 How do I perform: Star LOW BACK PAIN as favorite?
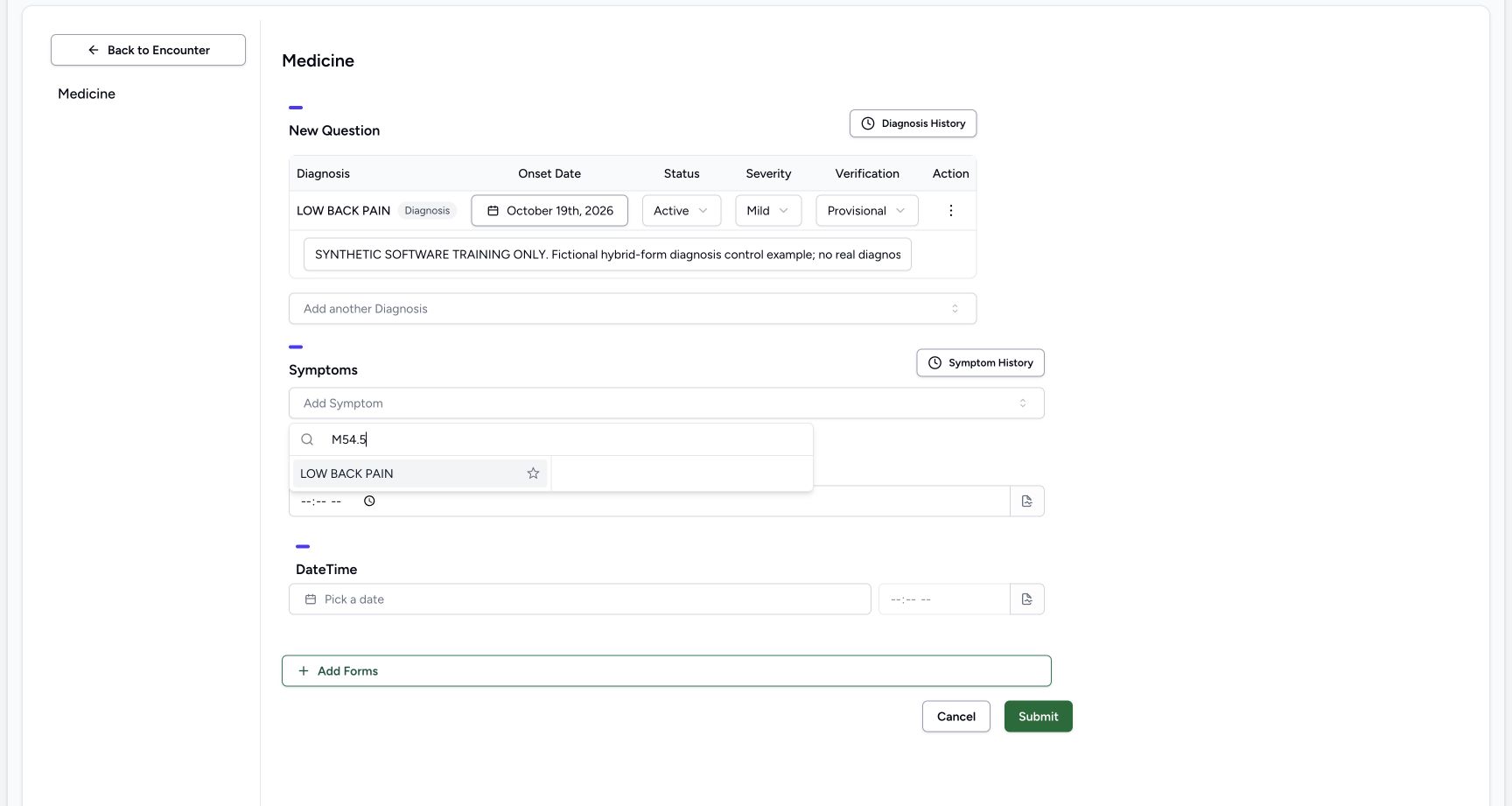tap(533, 473)
